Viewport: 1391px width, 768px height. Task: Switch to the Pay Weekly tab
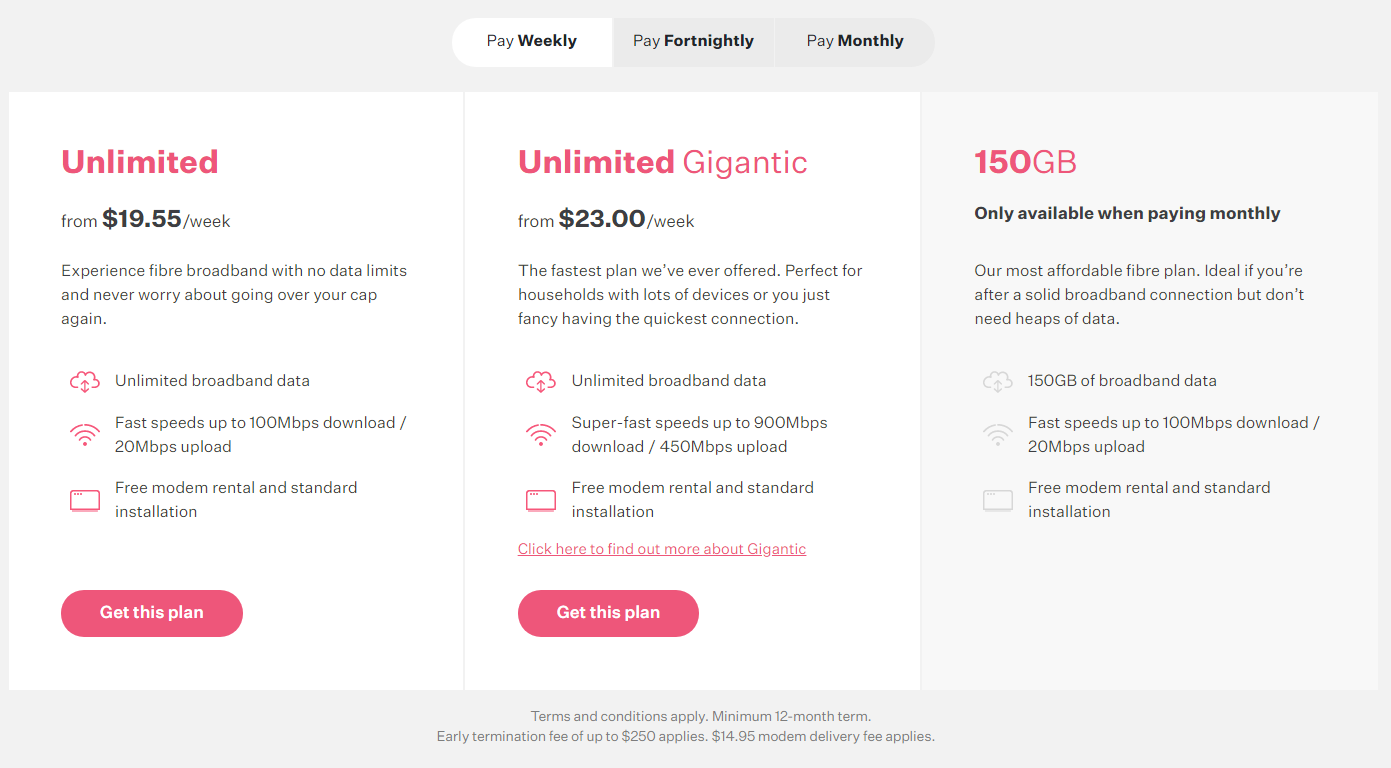[x=532, y=41]
